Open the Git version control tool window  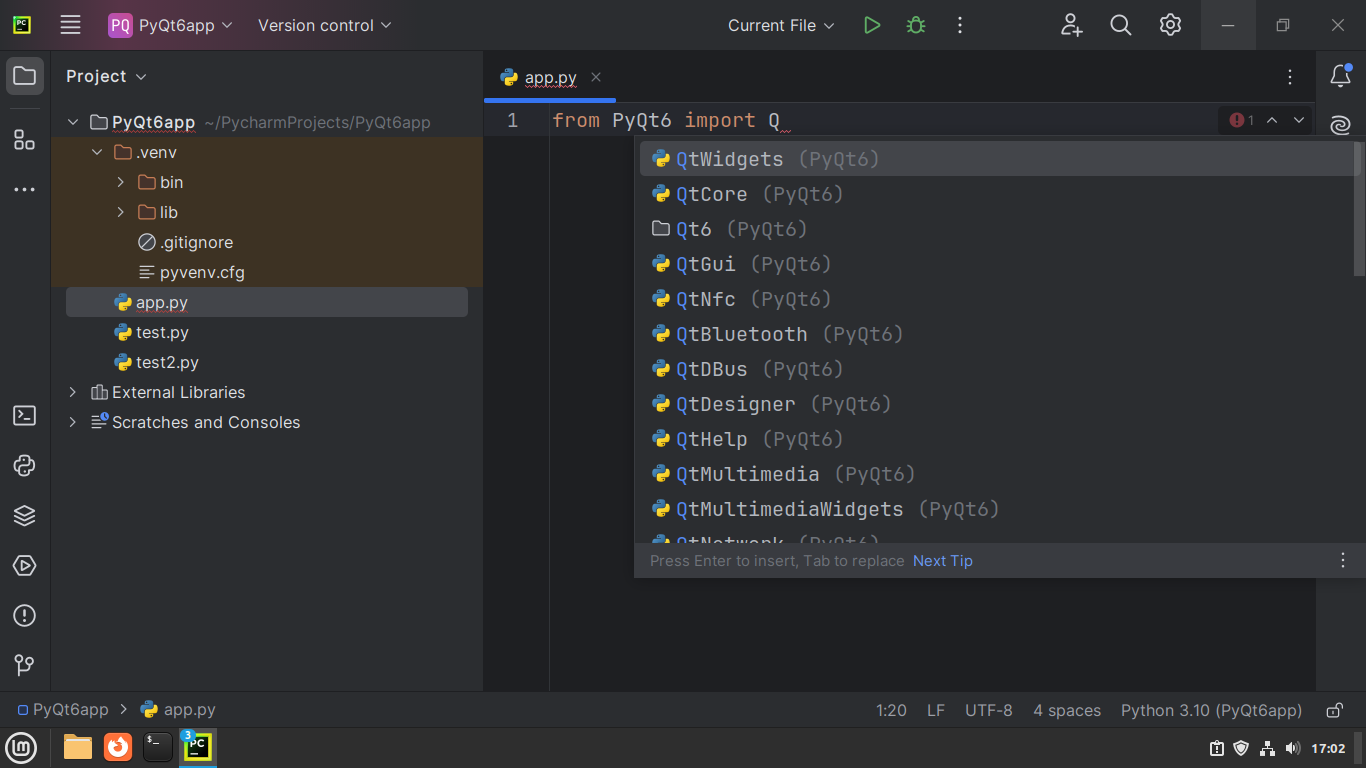[25, 665]
